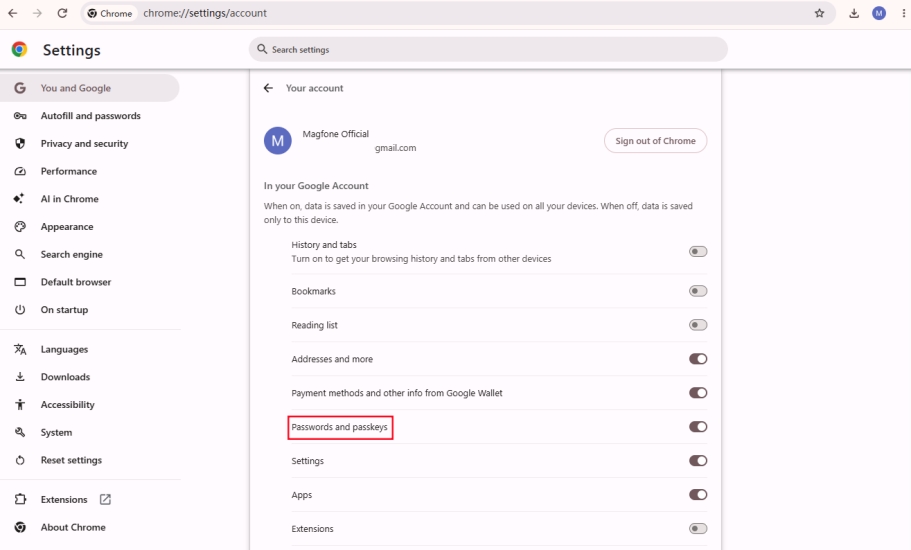Click the Default browser window icon
The height and width of the screenshot is (550, 911).
[20, 282]
